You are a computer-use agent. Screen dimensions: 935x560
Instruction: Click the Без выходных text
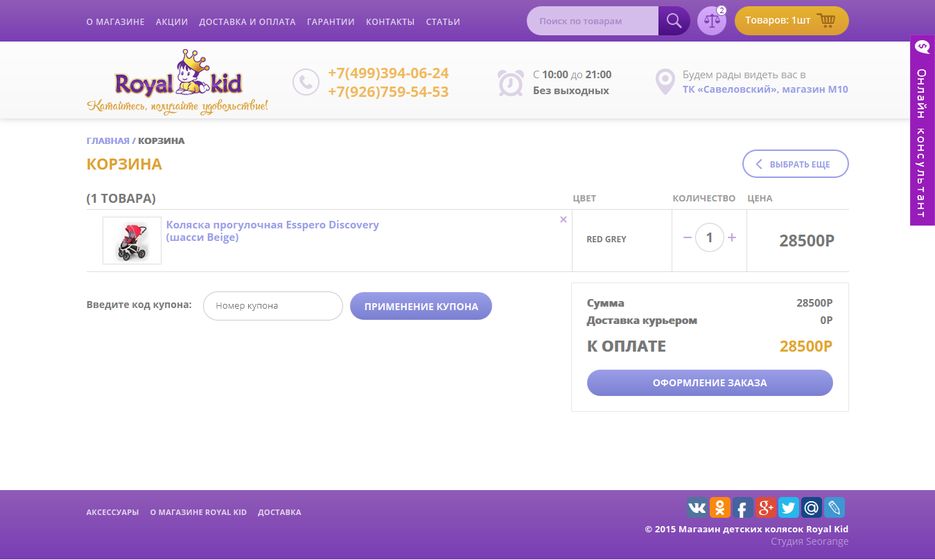[571, 91]
